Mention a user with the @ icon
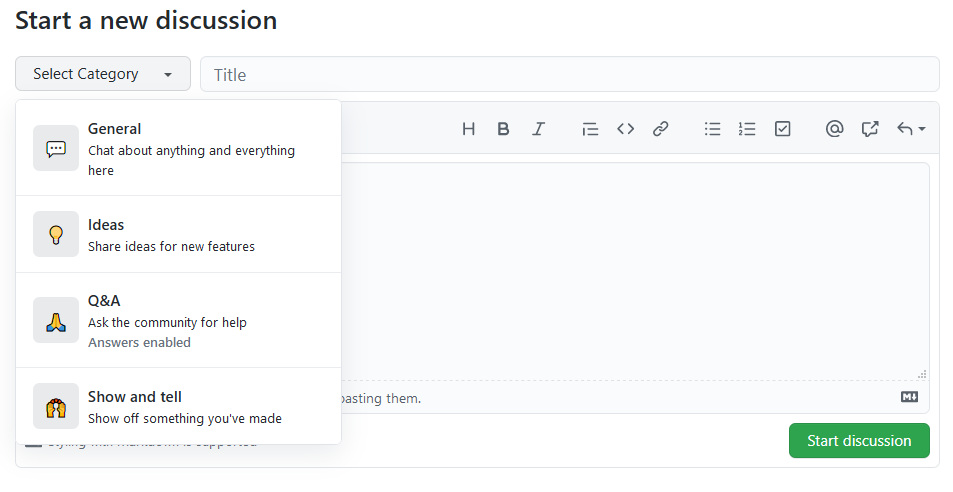The height and width of the screenshot is (492, 953). [834, 129]
